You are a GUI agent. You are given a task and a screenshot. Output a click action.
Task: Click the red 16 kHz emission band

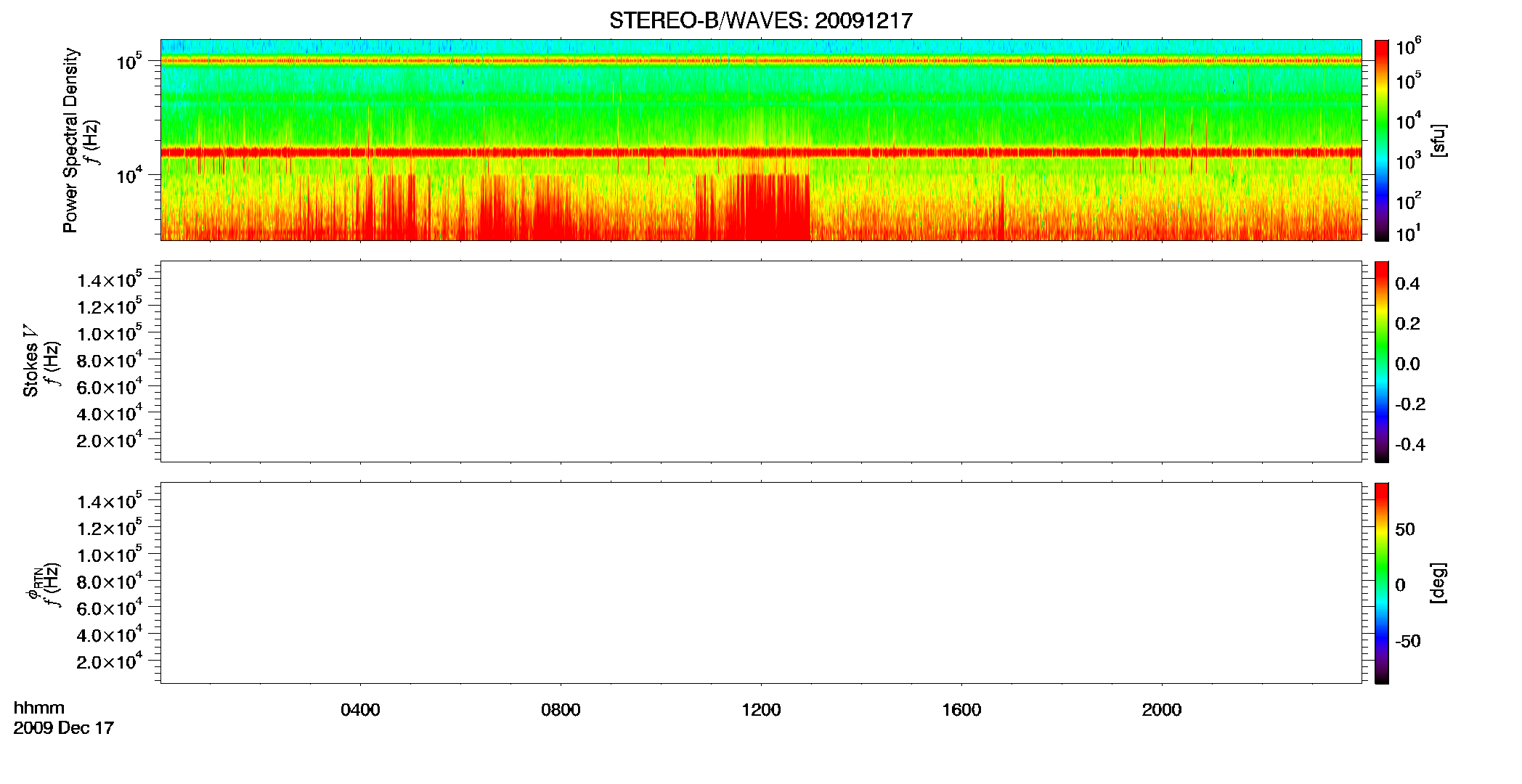coord(760,152)
